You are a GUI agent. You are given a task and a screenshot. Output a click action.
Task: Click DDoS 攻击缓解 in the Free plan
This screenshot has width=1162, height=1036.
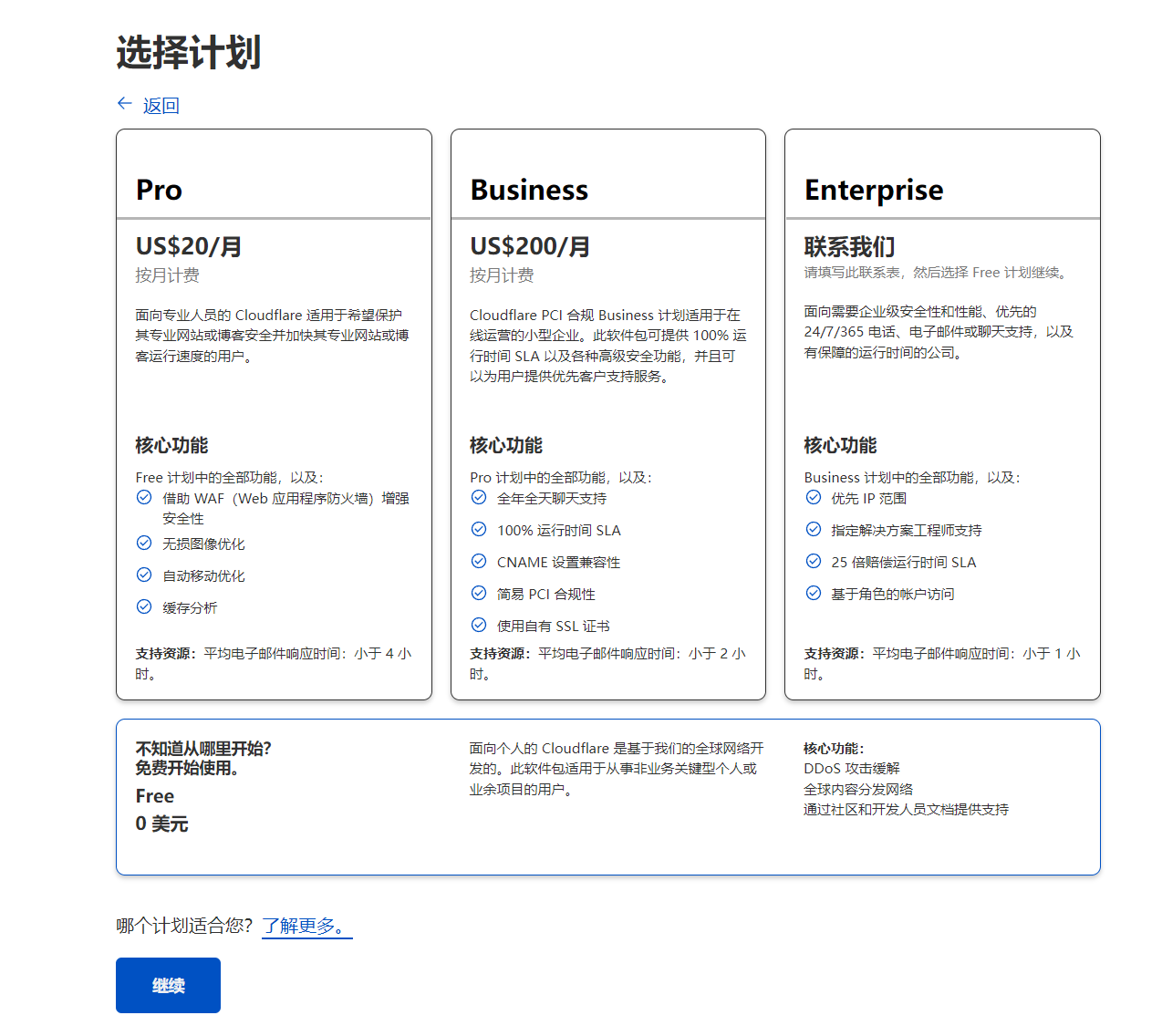click(x=852, y=768)
